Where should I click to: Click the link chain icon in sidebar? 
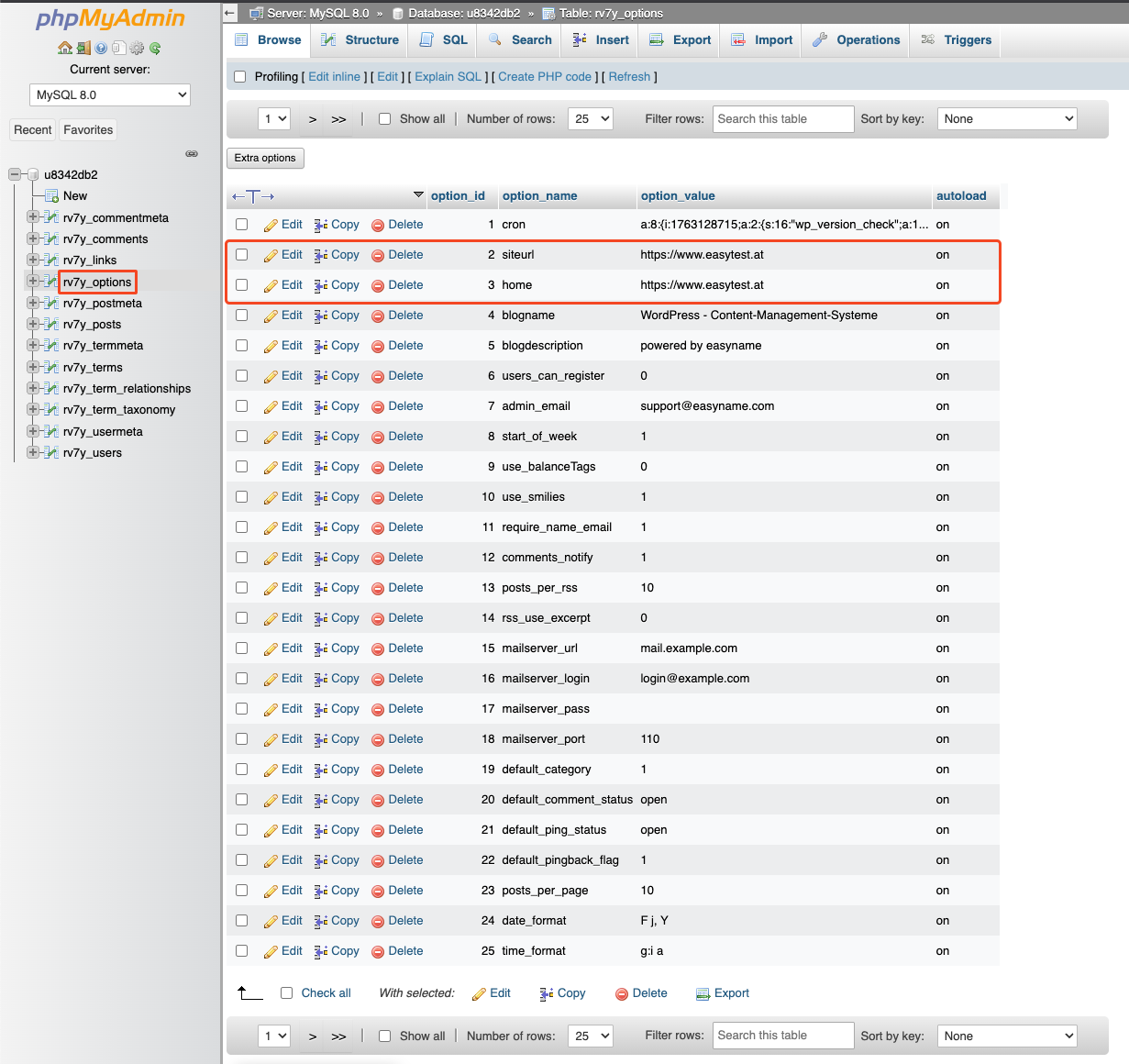pos(192,153)
